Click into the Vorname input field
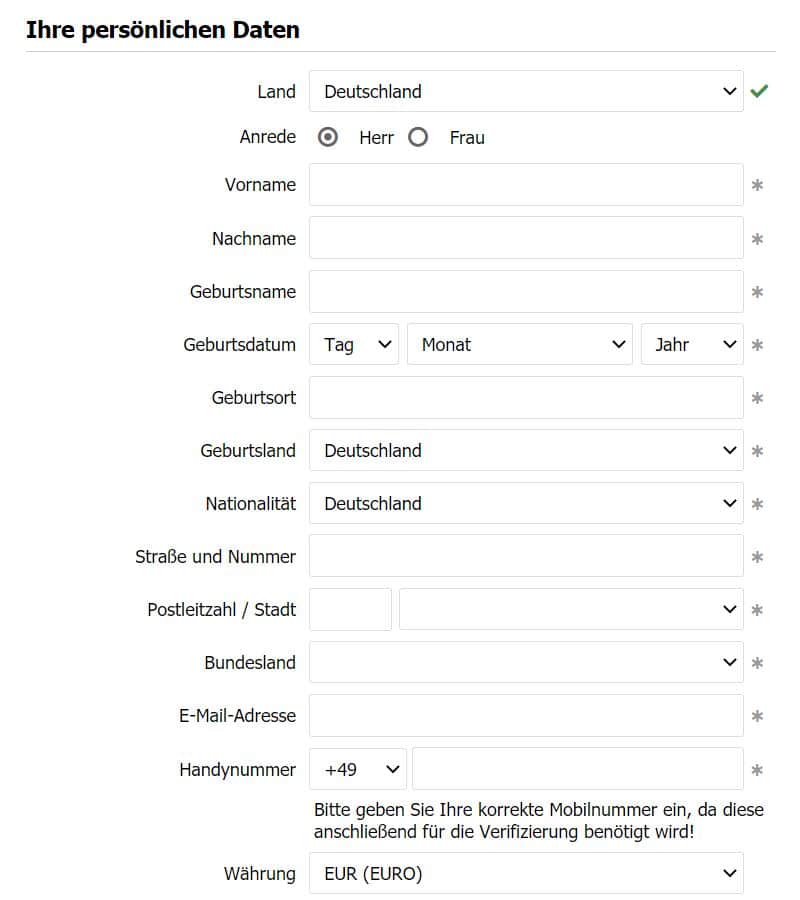Image resolution: width=800 pixels, height=900 pixels. point(525,184)
